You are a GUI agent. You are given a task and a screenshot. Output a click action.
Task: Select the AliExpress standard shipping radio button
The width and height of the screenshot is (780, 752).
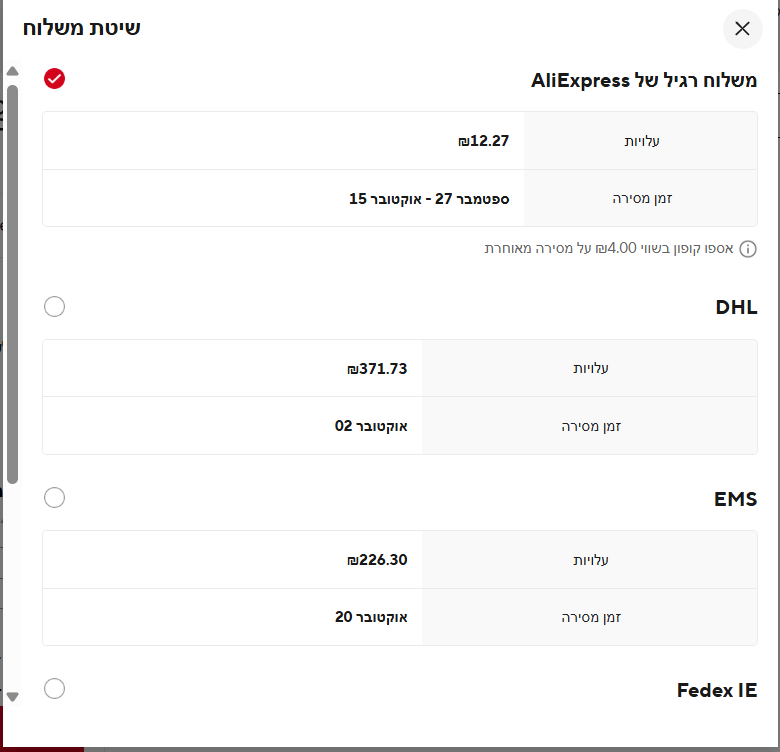pos(55,78)
